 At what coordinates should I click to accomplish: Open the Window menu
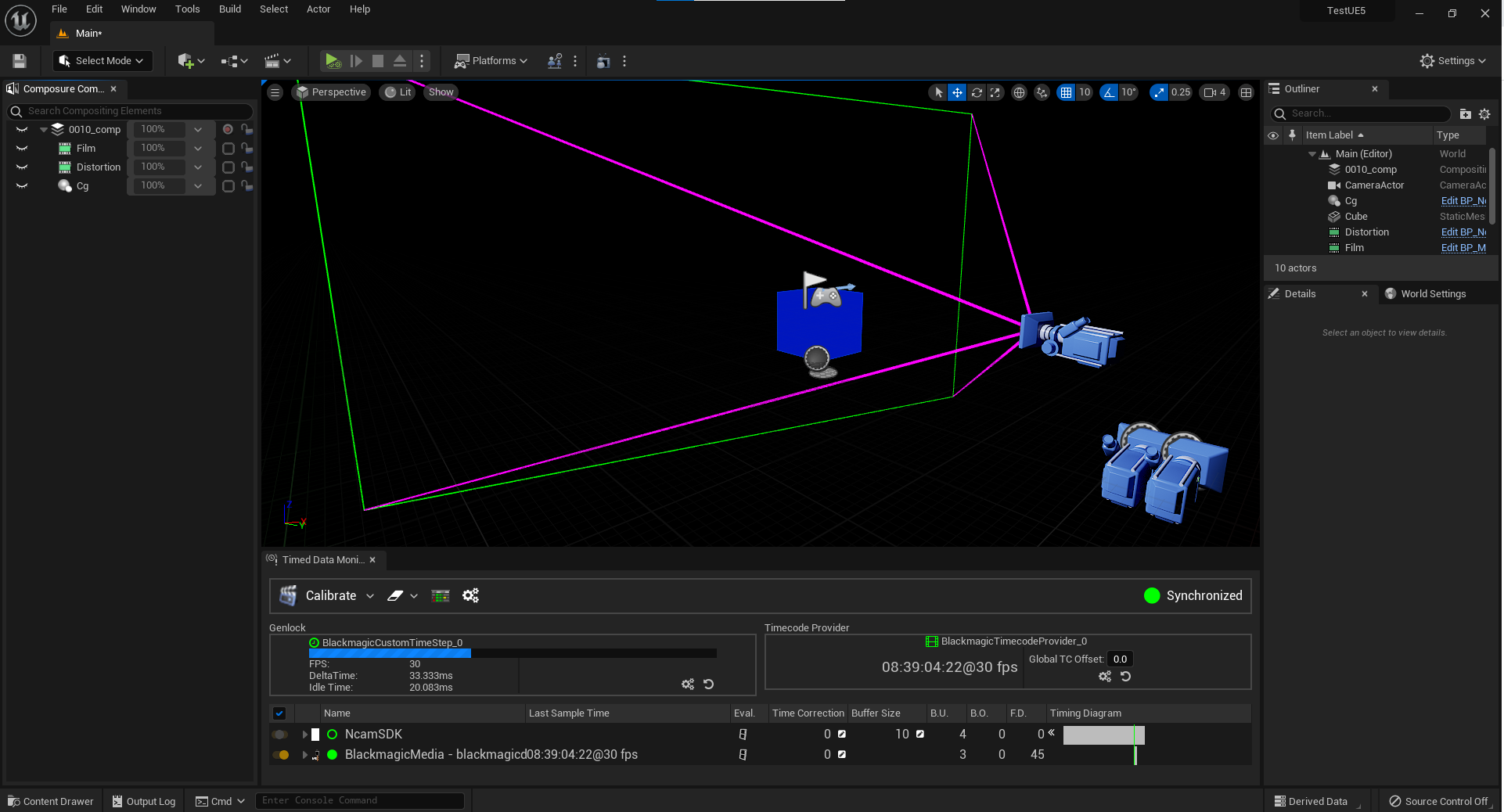pyautogui.click(x=138, y=9)
